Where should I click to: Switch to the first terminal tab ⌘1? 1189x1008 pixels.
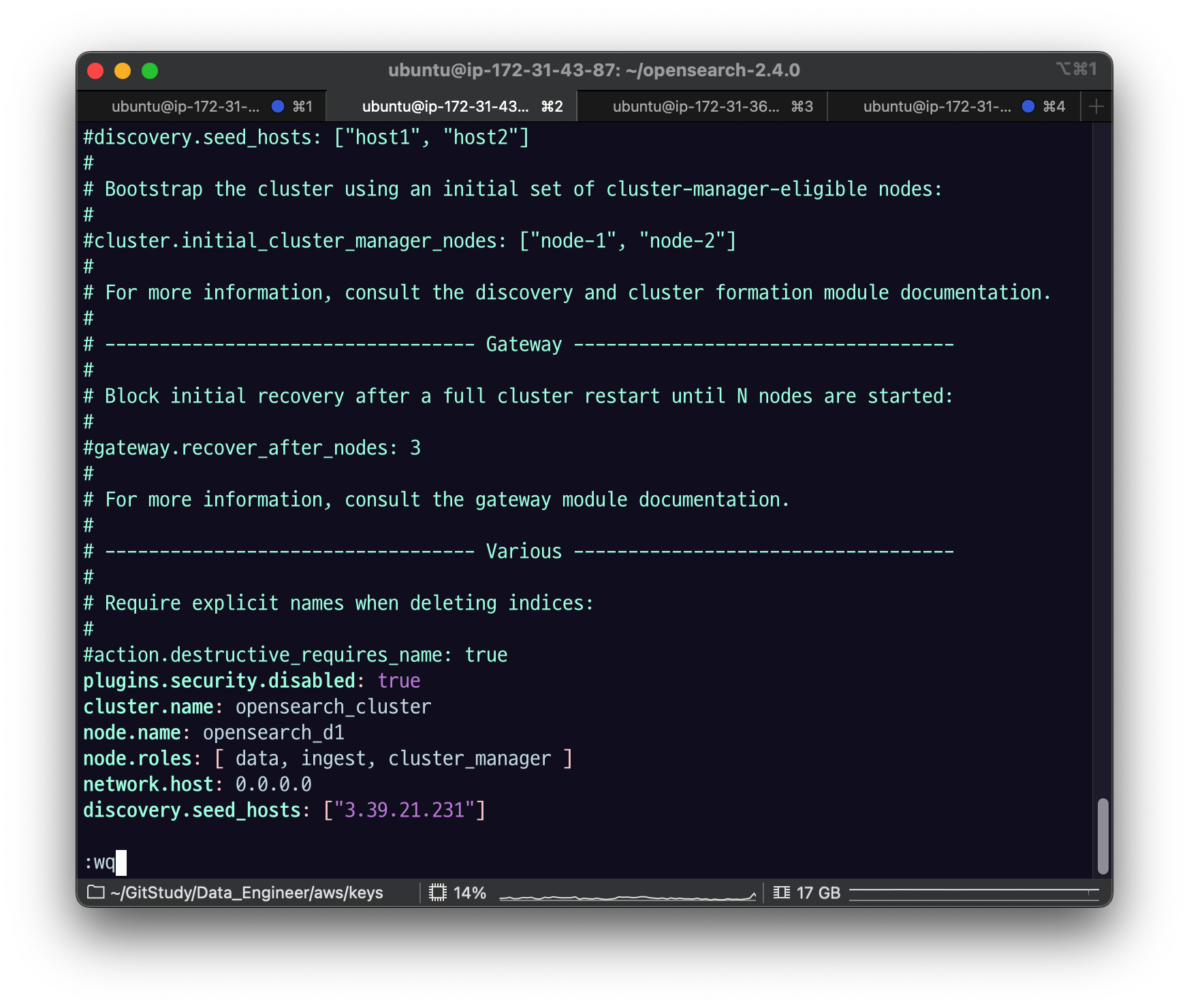[x=202, y=106]
